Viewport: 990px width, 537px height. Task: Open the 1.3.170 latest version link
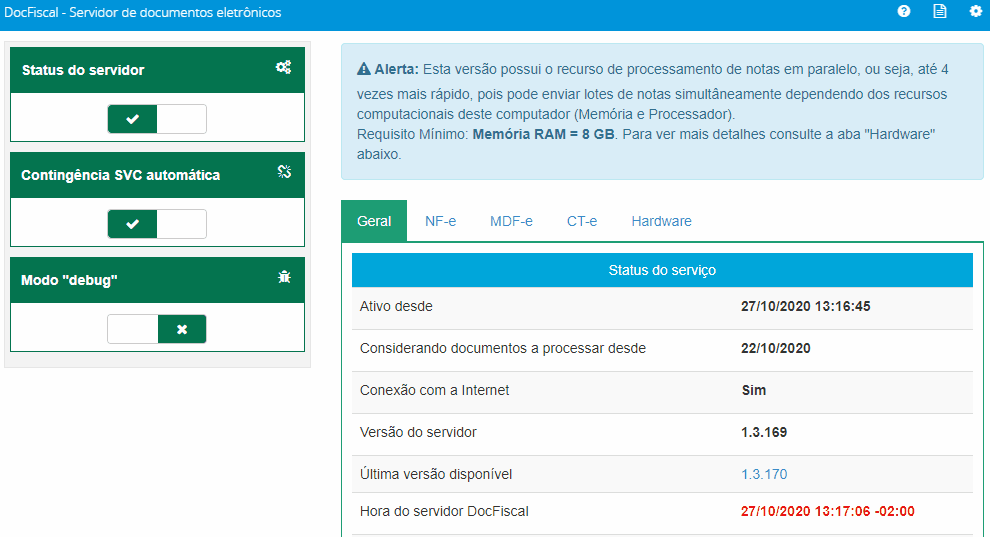(764, 475)
